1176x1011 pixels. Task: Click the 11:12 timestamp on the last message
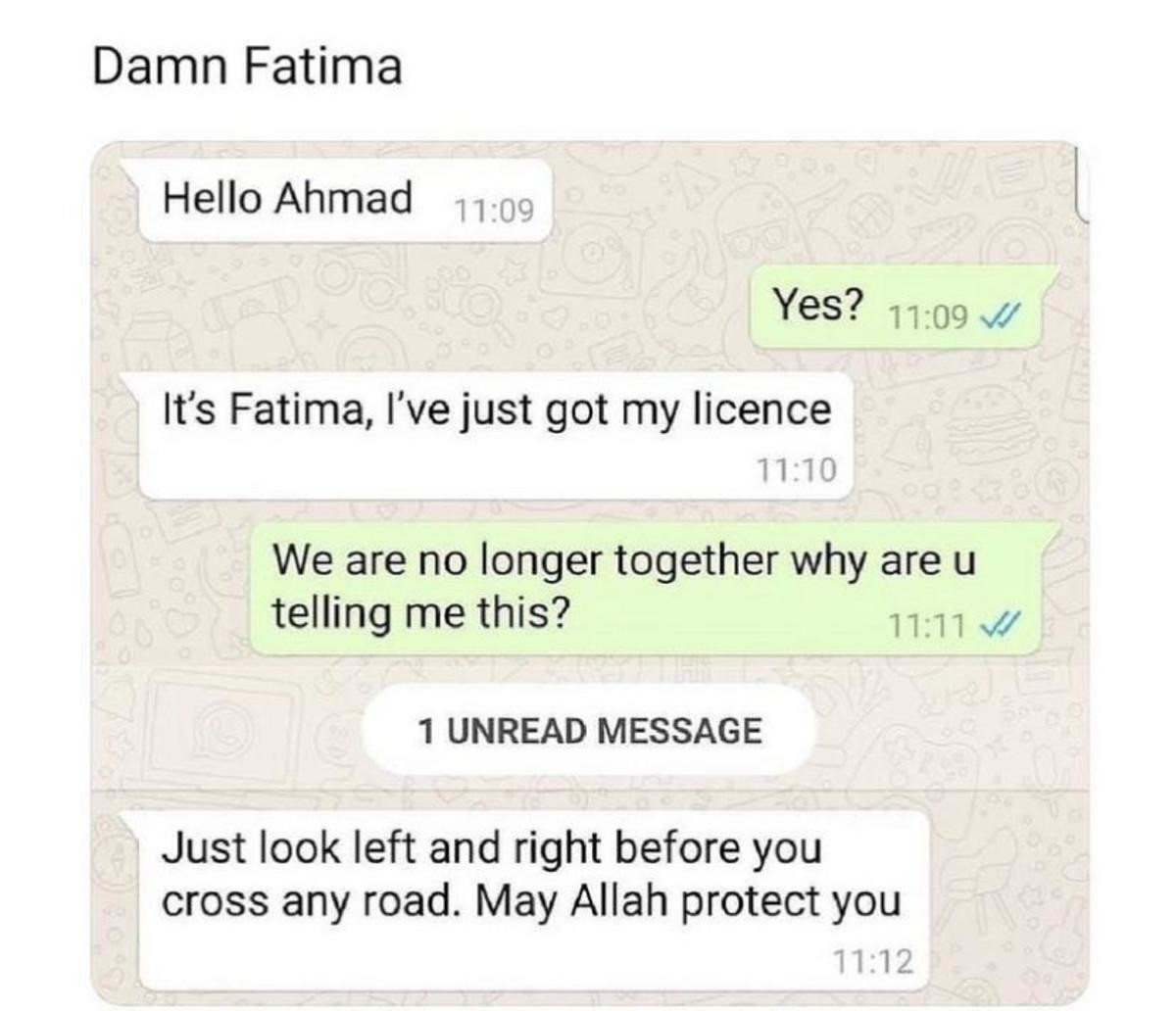[873, 961]
